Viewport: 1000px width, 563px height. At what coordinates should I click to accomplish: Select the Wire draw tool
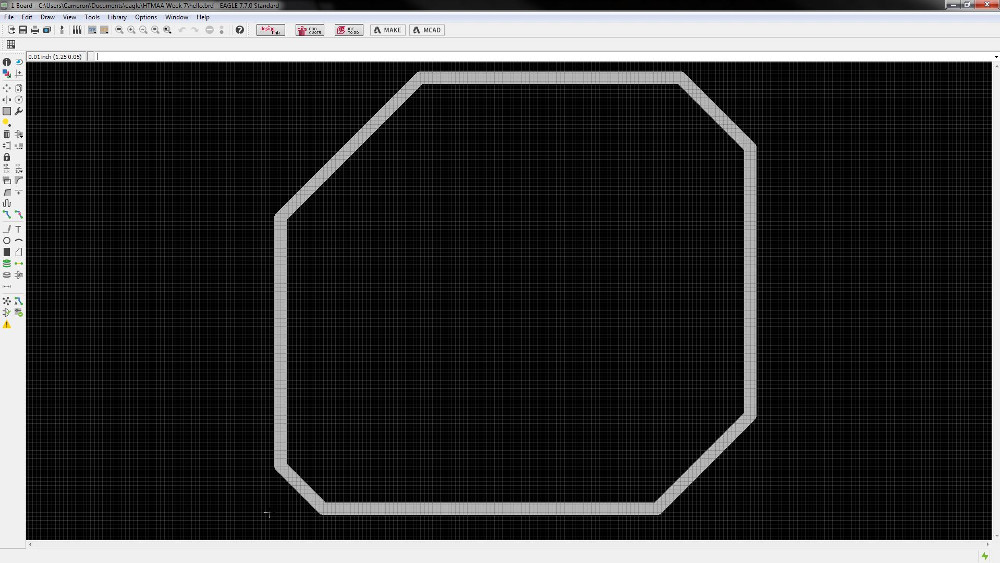(7, 230)
